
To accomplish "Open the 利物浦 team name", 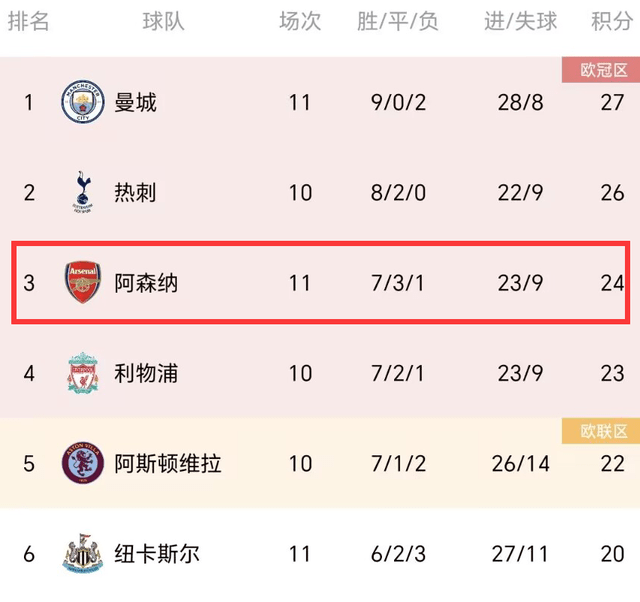I will coord(146,373).
